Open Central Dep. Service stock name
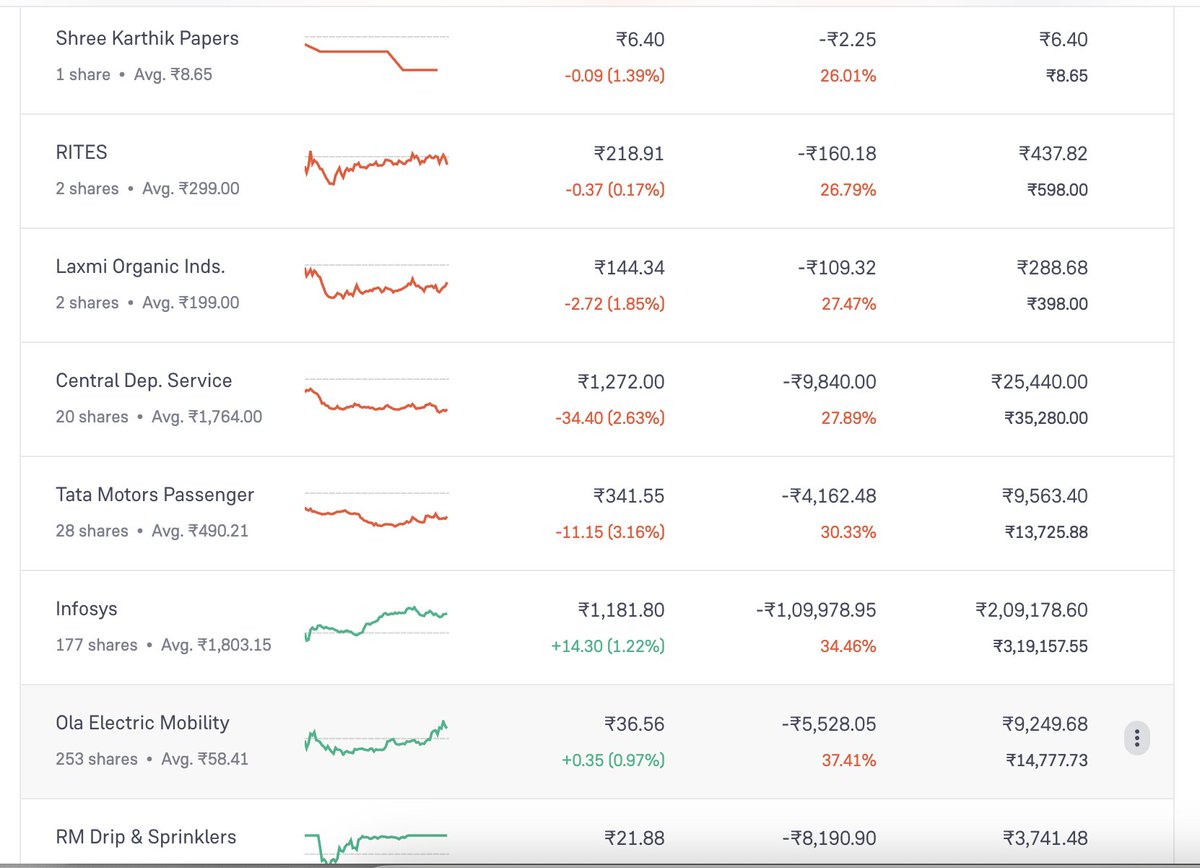 pos(144,381)
